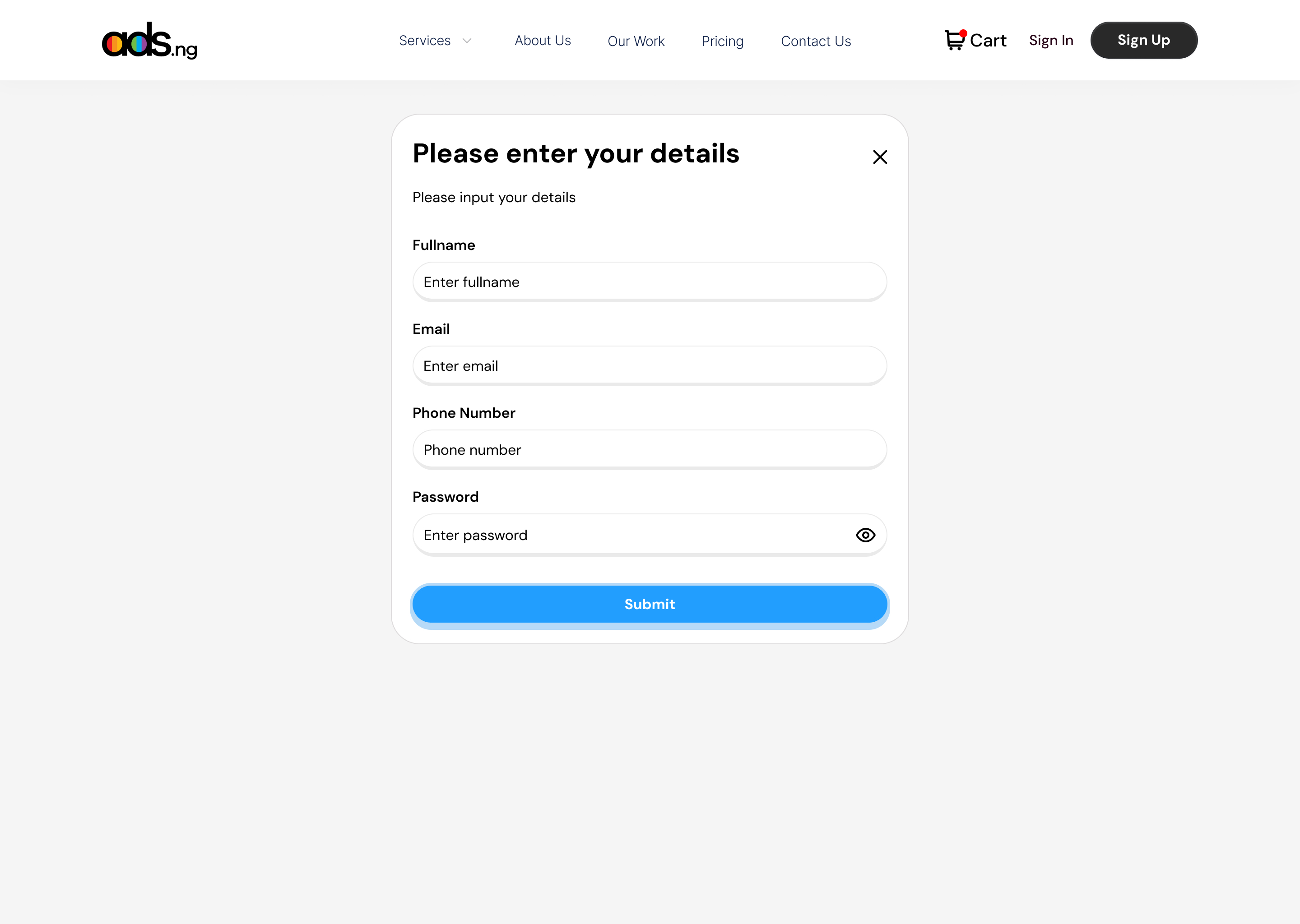Toggle password visibility eye icon
This screenshot has width=1300, height=924.
click(865, 536)
